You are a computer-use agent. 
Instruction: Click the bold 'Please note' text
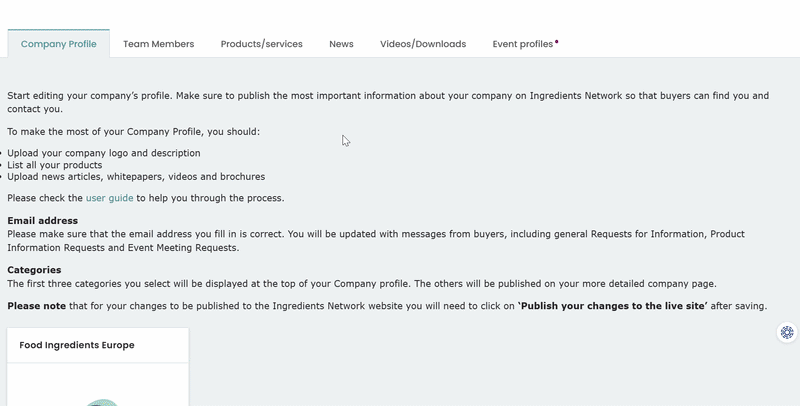point(36,306)
